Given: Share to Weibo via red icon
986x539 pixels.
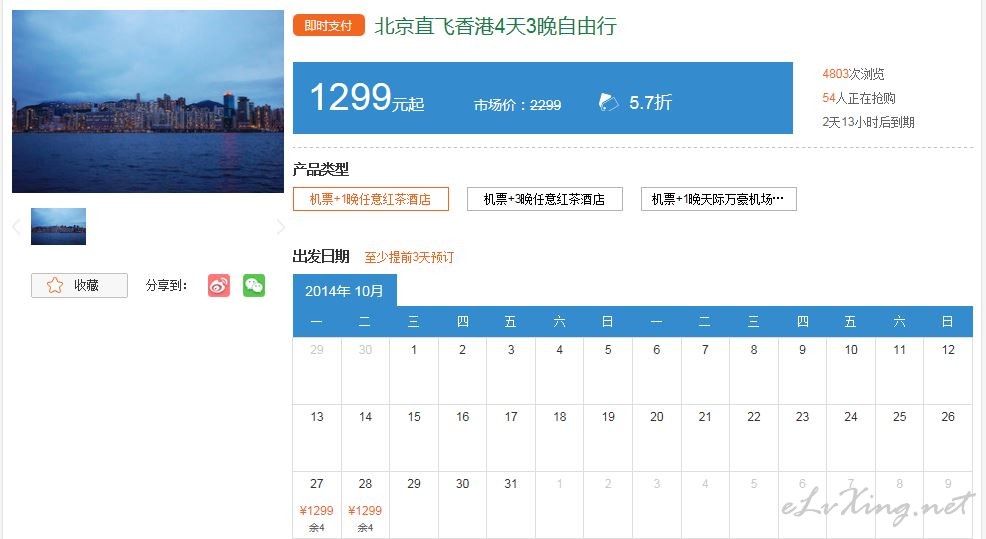Looking at the screenshot, I should click(x=219, y=286).
